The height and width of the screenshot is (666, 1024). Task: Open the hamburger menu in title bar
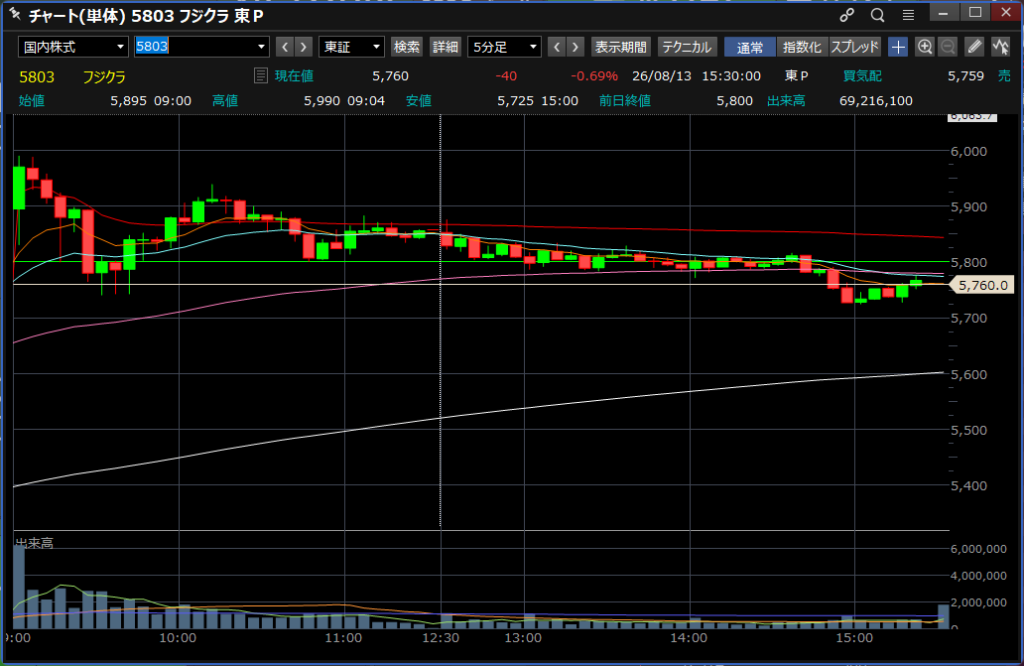pyautogui.click(x=908, y=15)
